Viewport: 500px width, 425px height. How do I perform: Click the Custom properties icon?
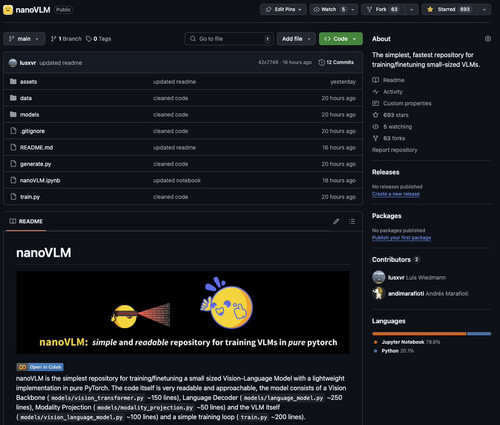pyautogui.click(x=375, y=103)
